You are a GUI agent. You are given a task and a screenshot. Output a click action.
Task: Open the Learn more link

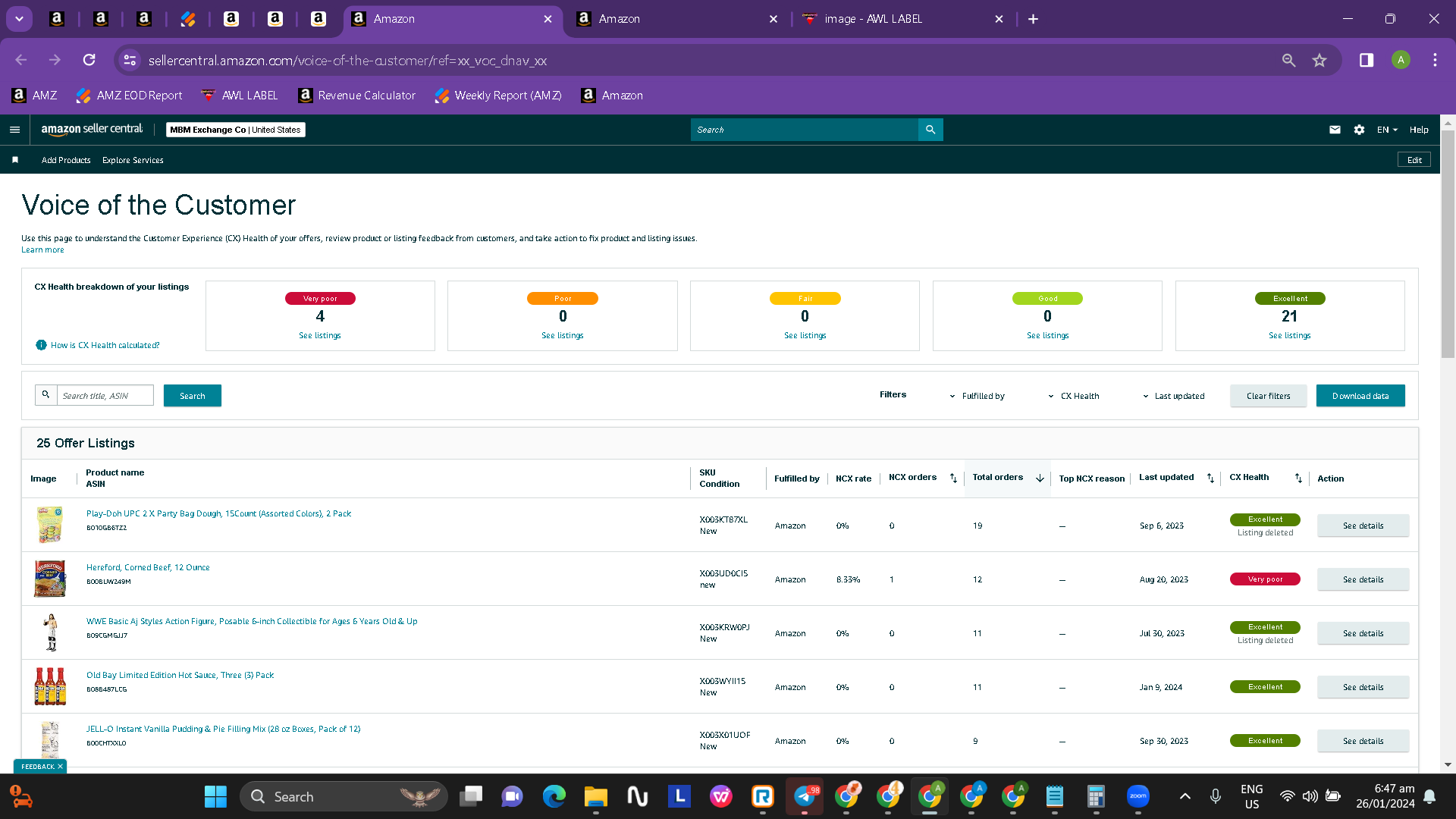(x=42, y=250)
